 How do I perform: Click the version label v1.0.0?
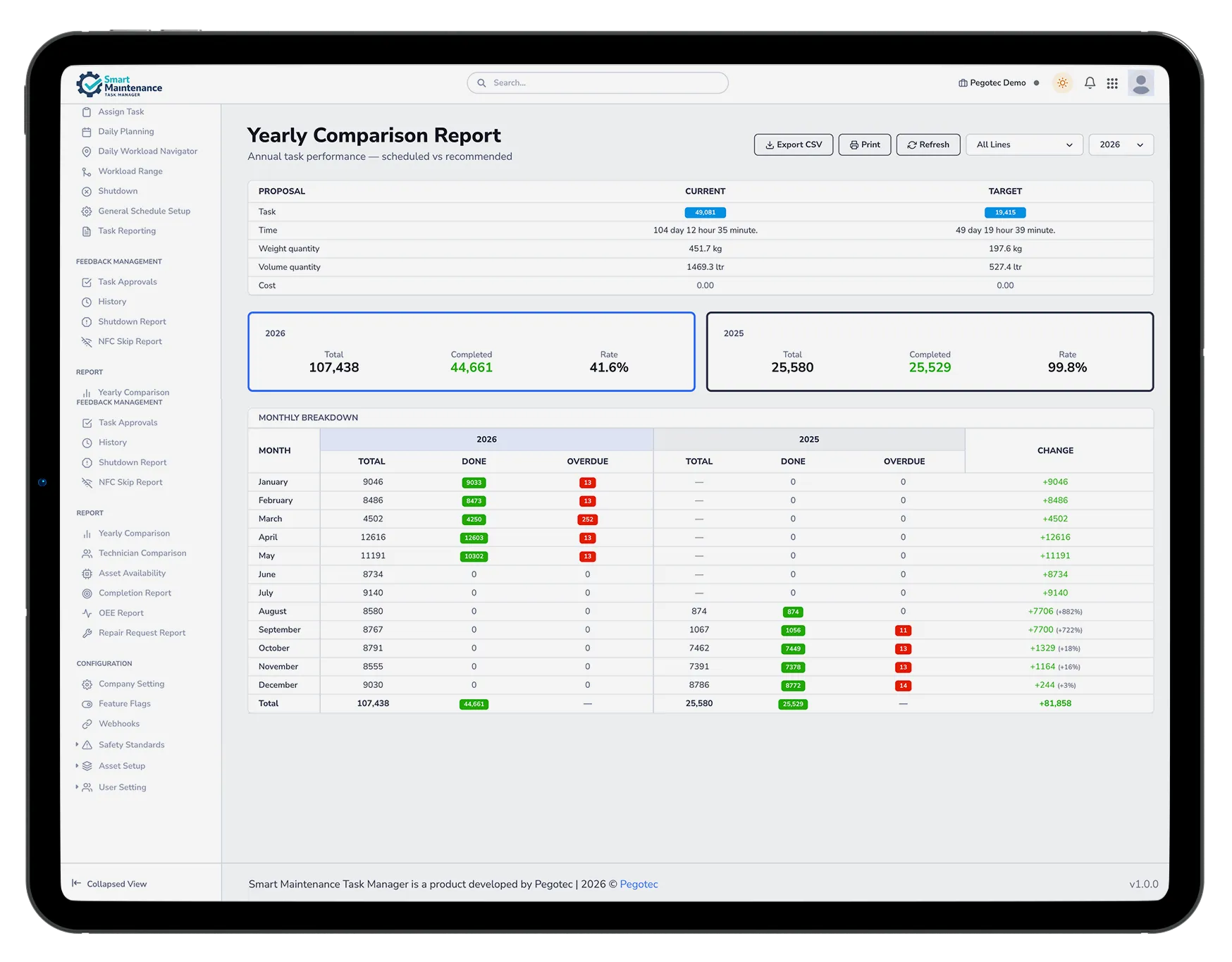[x=1143, y=884]
